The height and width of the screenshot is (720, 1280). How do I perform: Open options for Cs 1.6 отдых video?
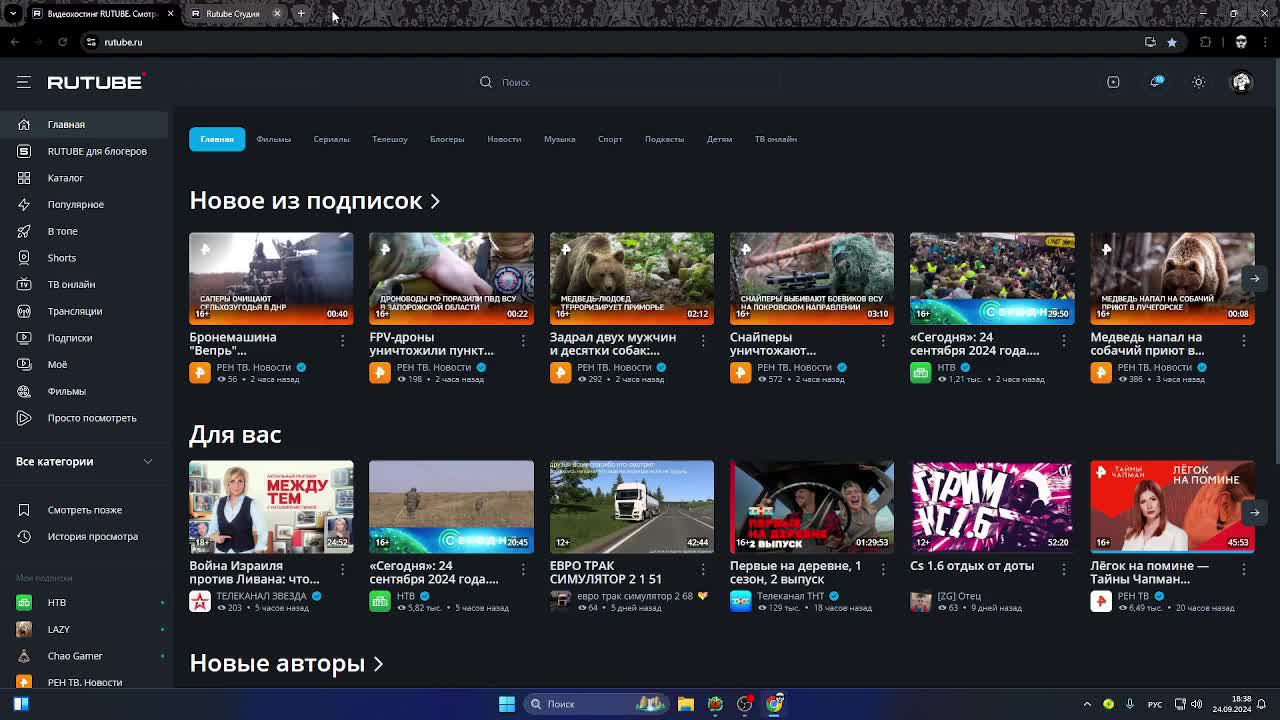(1064, 569)
